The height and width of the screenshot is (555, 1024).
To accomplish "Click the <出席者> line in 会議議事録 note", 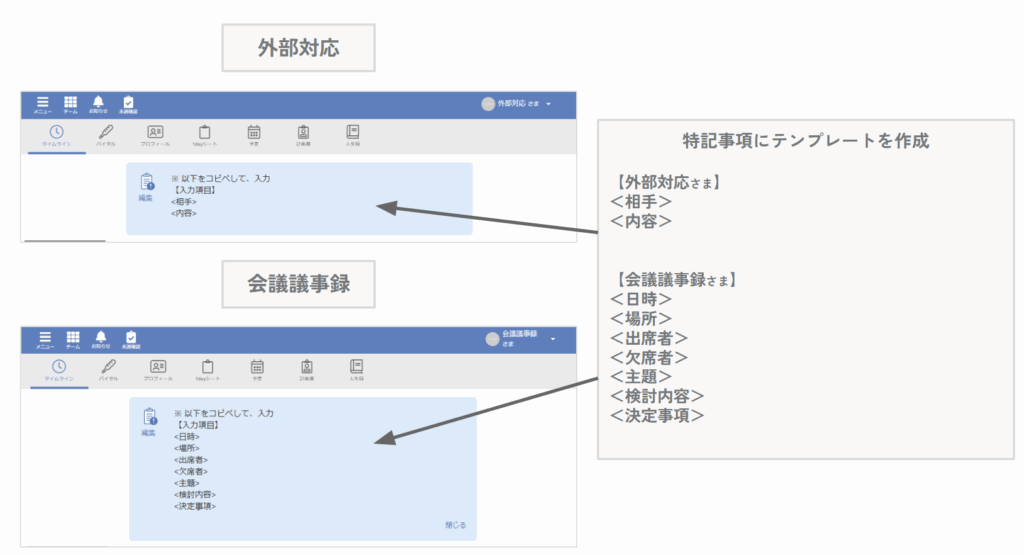I will [191, 460].
